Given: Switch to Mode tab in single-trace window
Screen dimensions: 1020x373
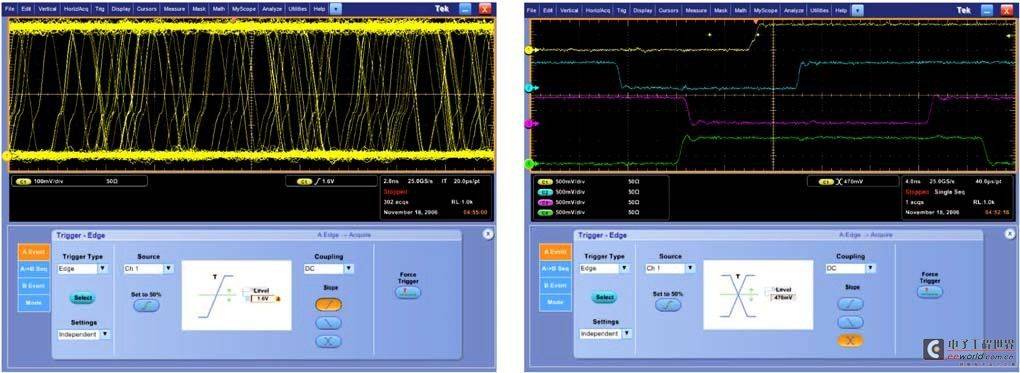Looking at the screenshot, I should tap(34, 303).
